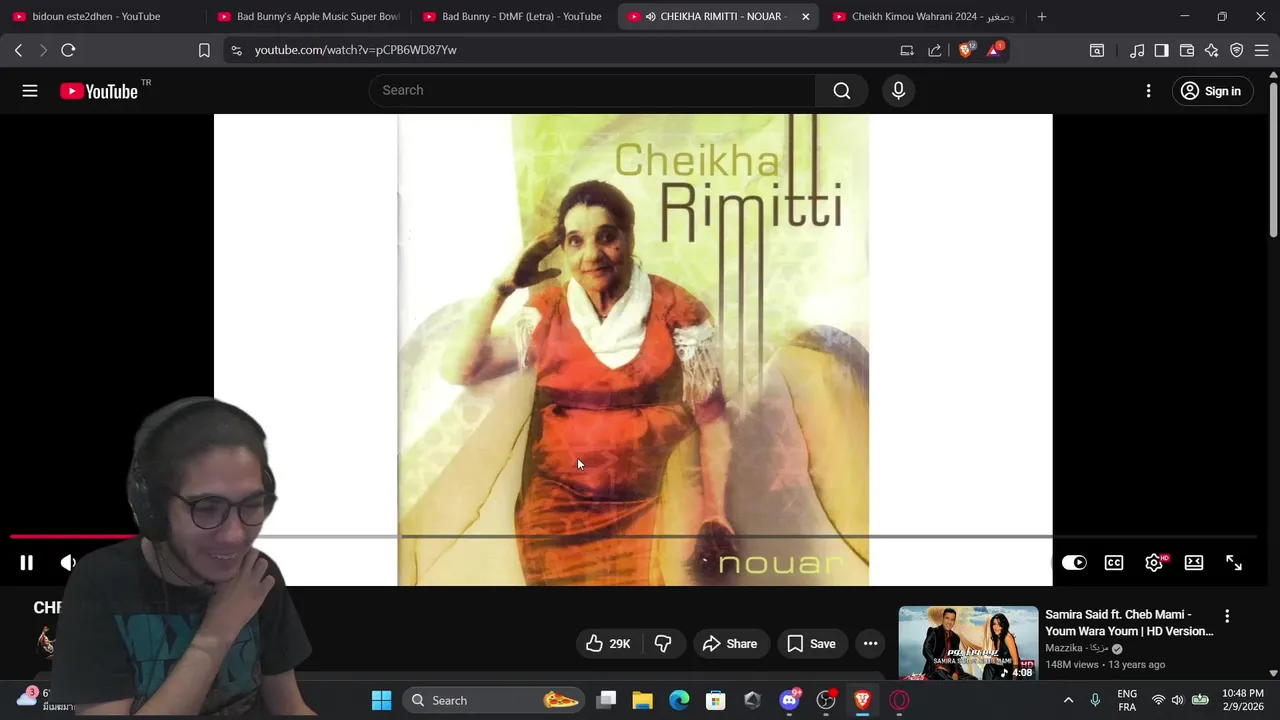Open a new browser tab with plus

coord(1042,17)
